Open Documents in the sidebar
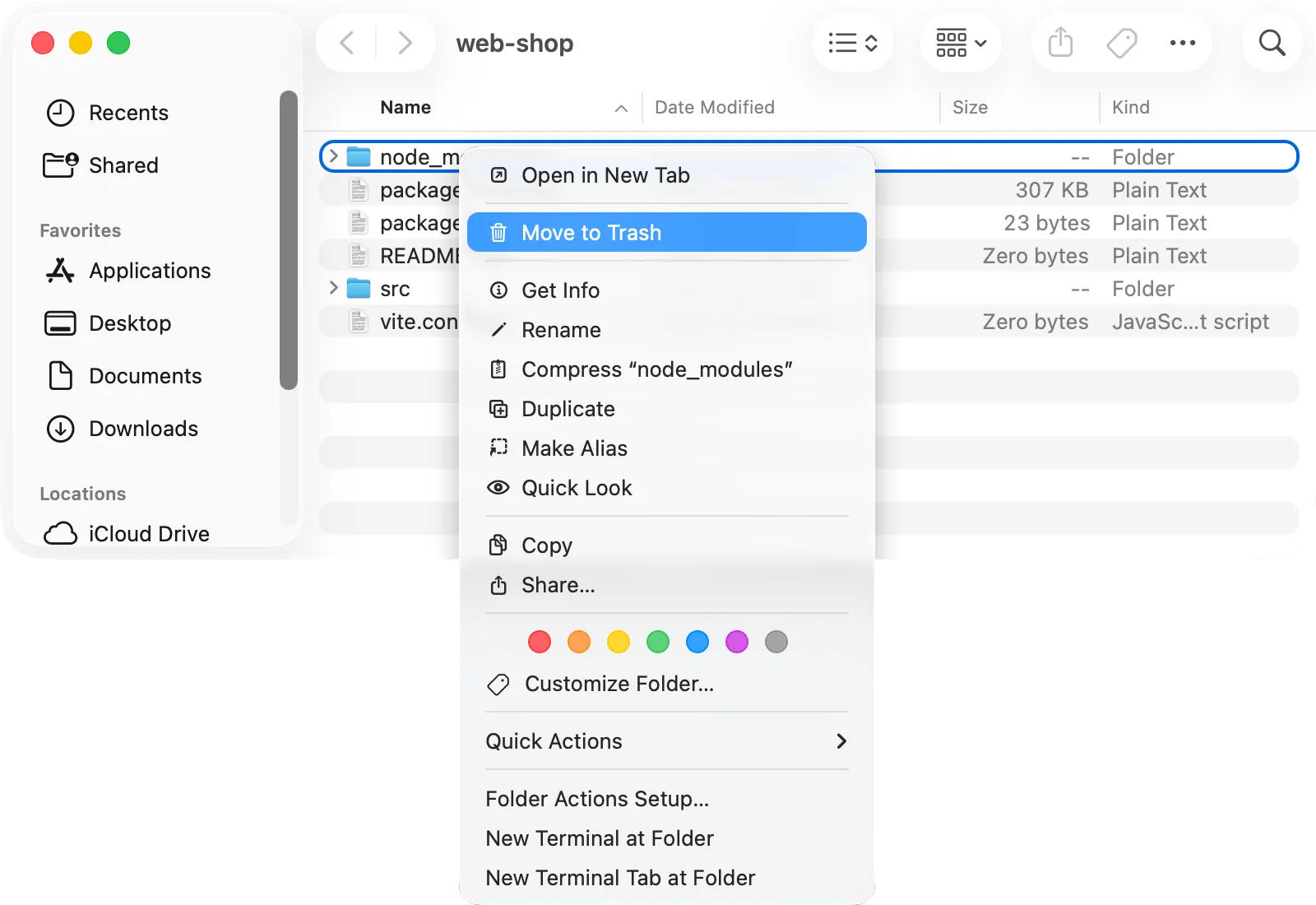The image size is (1316, 905). pyautogui.click(x=123, y=376)
